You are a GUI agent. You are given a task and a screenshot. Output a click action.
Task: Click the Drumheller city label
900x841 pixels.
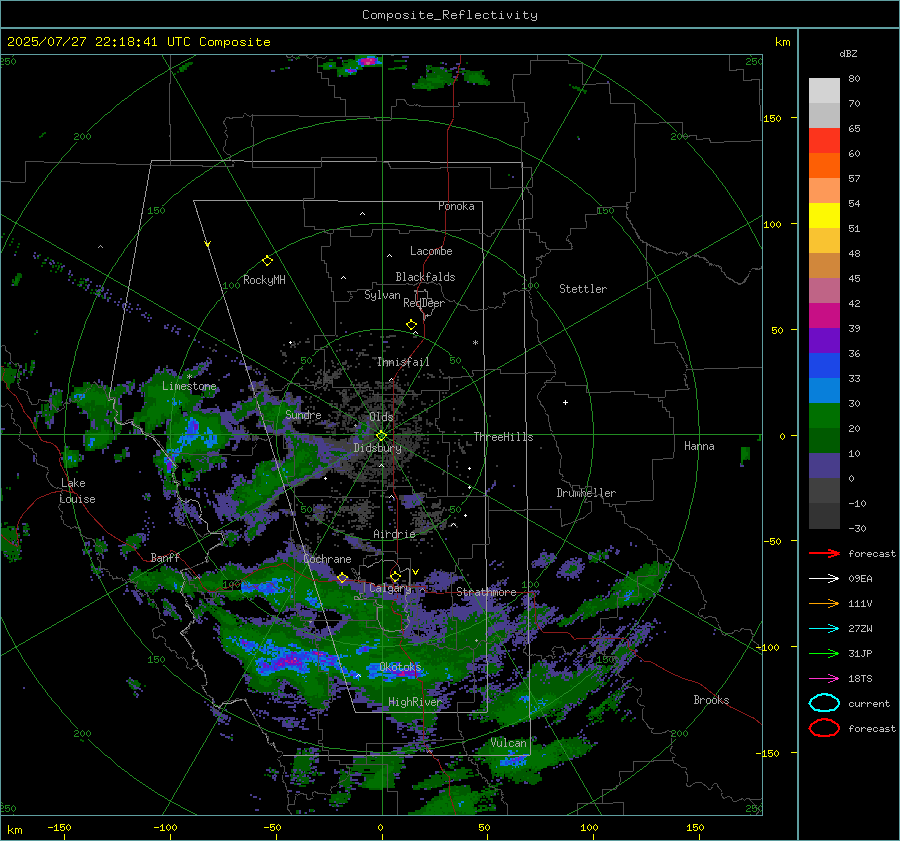(586, 493)
